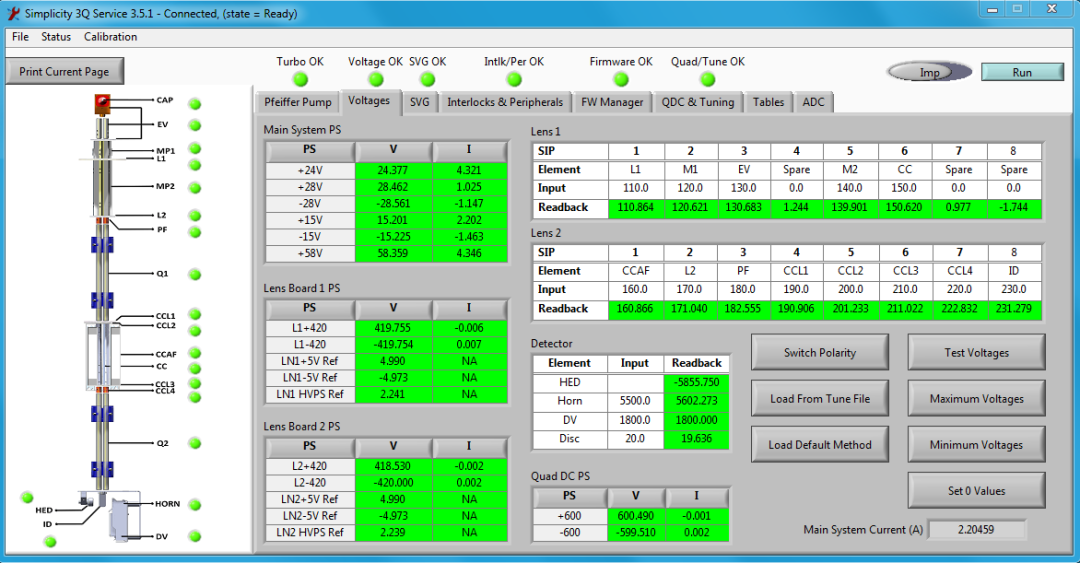Click the Turbo OK status LED
1080x563 pixels.
[x=300, y=79]
